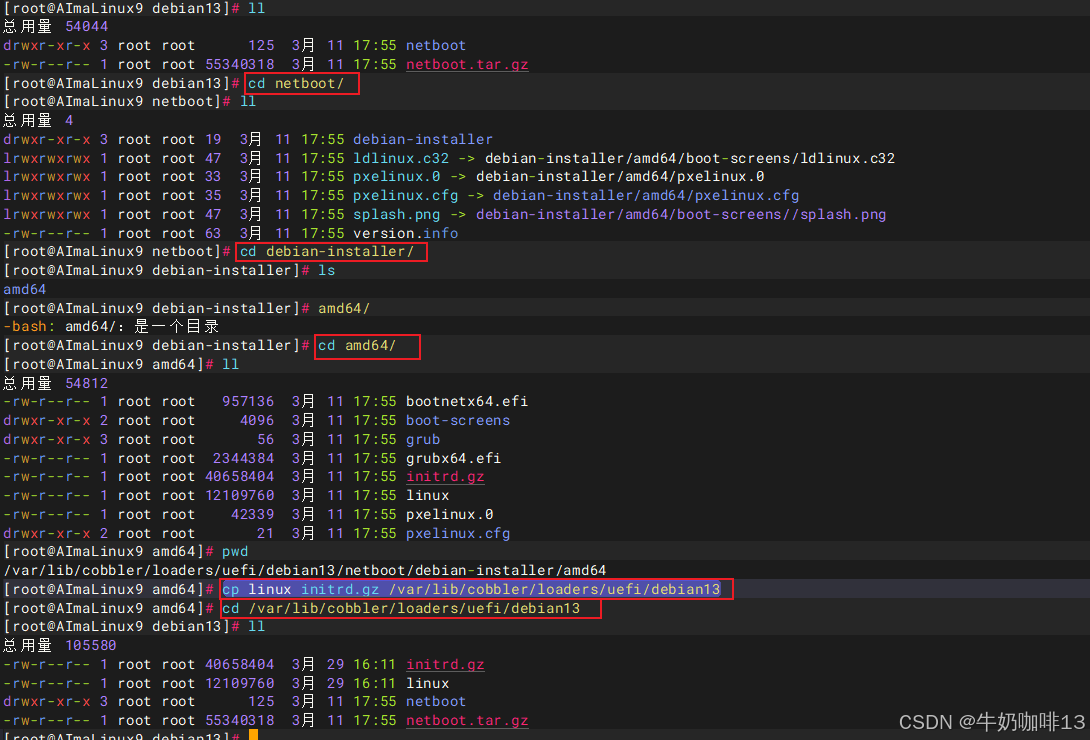
Task: Click the pxelinux.0 symlink in the netboot listing
Action: tap(396, 176)
